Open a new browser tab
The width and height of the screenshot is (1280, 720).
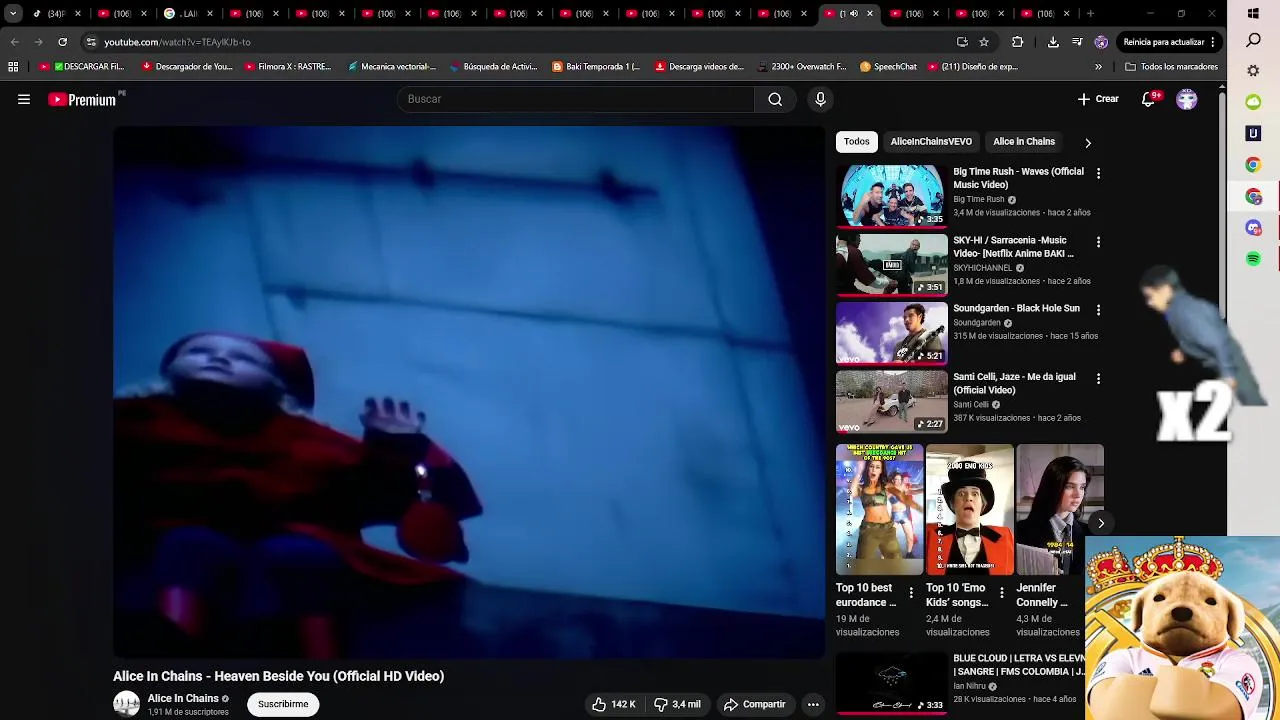coord(1090,14)
